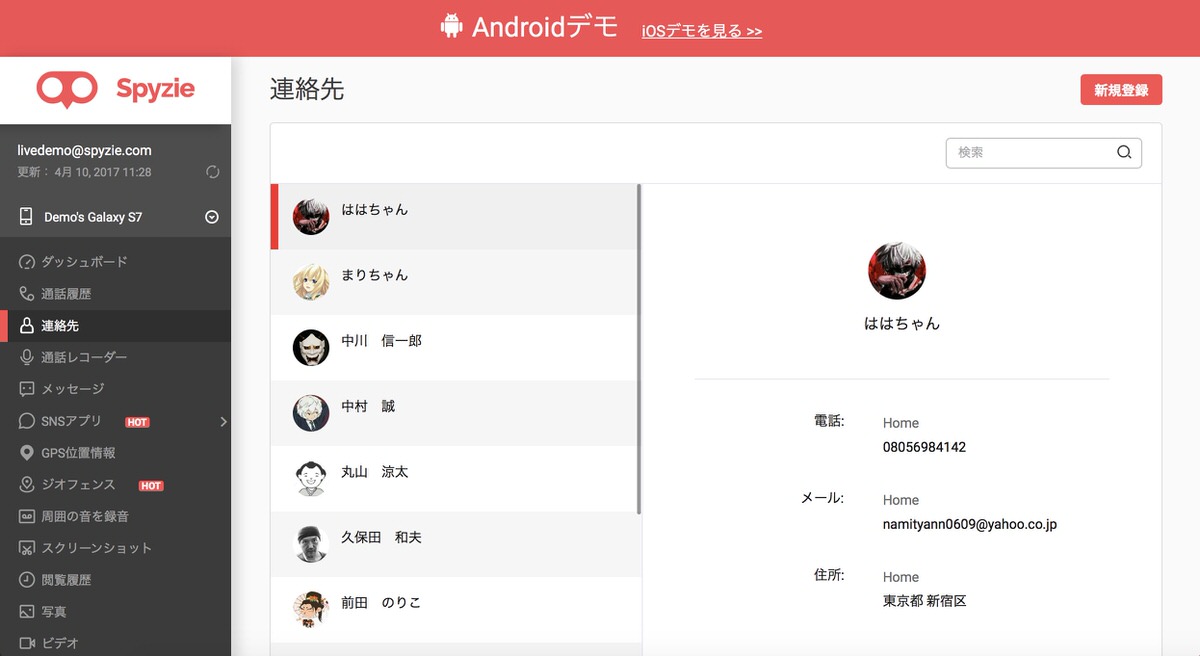The image size is (1200, 656).
Task: Click the search magnifier icon
Action: tap(1124, 152)
